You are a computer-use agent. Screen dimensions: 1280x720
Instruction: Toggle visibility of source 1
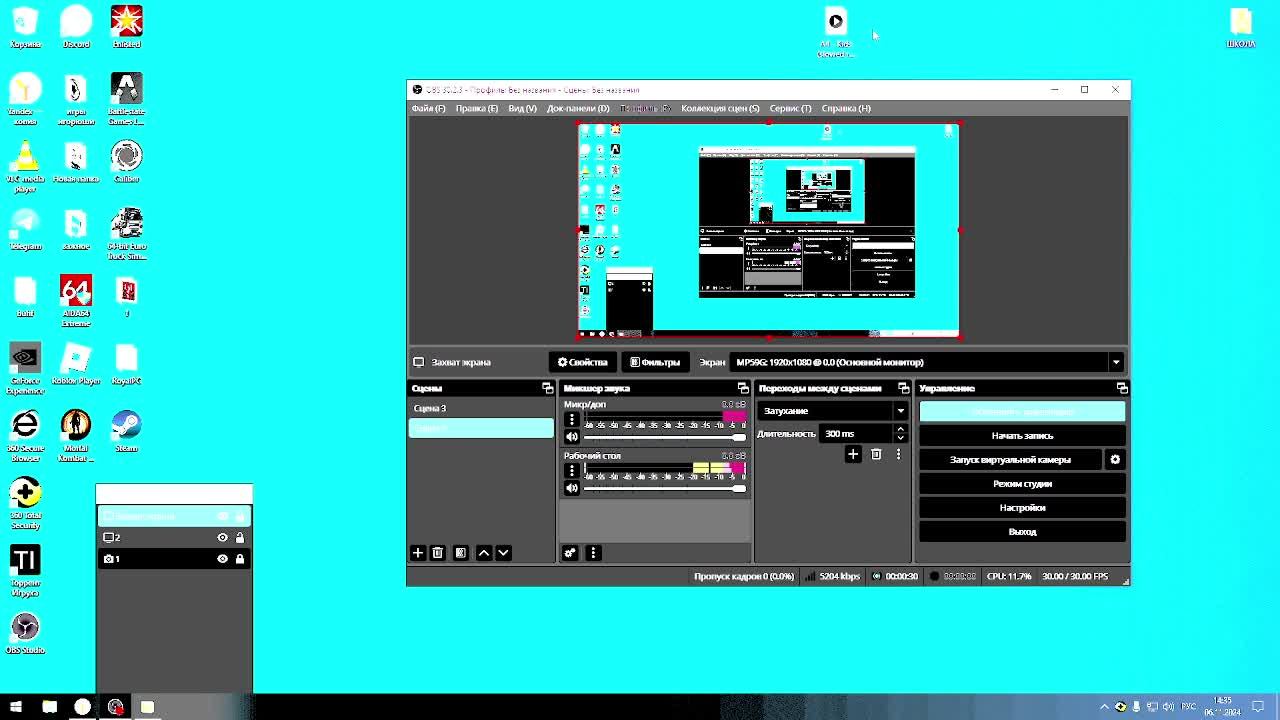[222, 559]
